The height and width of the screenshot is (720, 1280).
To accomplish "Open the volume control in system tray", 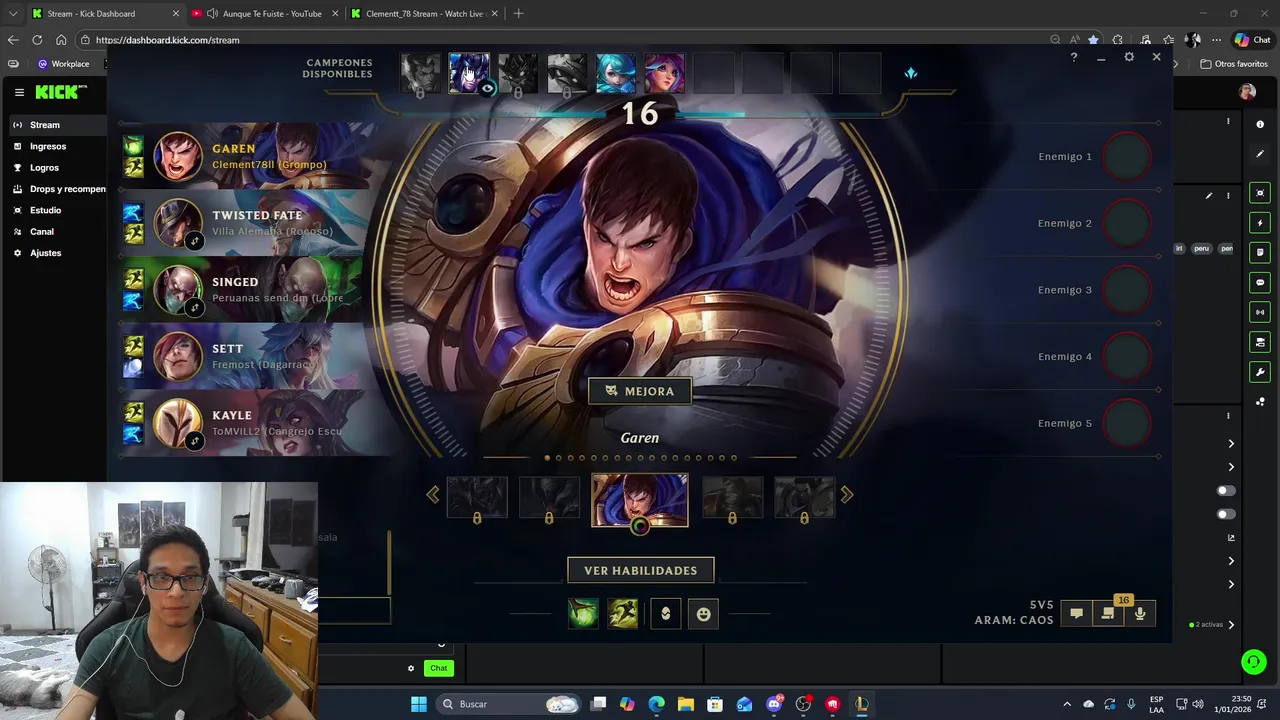I will pyautogui.click(x=1199, y=704).
